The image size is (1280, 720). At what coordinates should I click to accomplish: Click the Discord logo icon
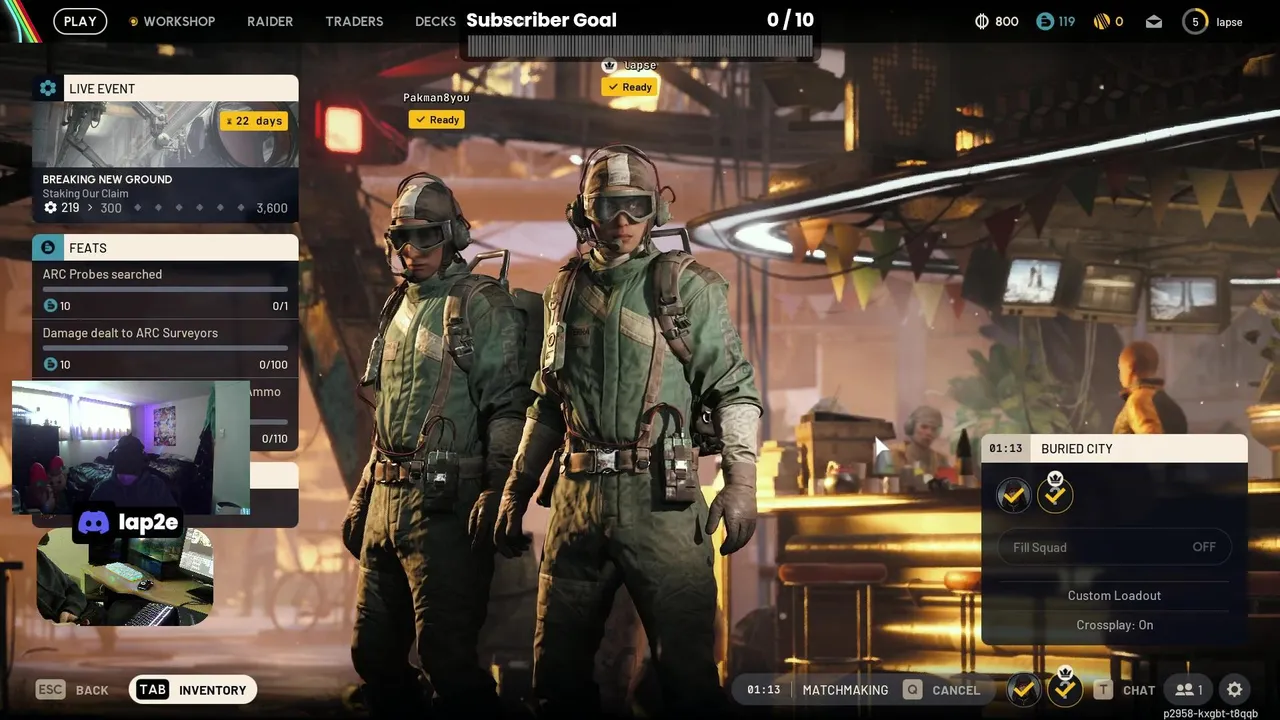pos(94,522)
